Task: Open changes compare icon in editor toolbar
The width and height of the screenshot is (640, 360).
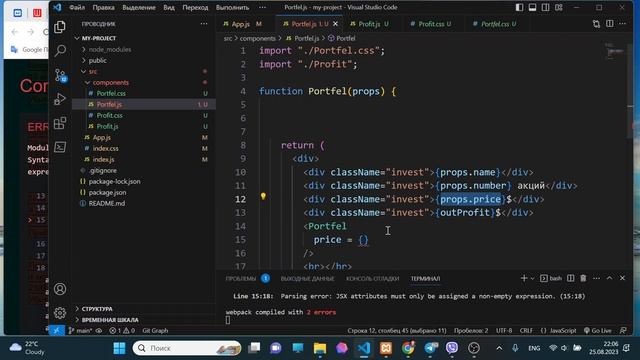Action: pyautogui.click(x=596, y=24)
